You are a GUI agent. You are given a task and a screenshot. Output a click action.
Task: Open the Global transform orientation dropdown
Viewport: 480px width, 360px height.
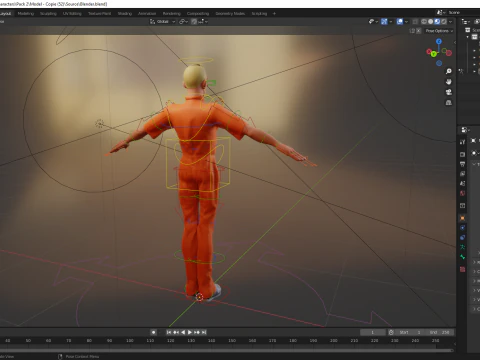click(x=162, y=22)
